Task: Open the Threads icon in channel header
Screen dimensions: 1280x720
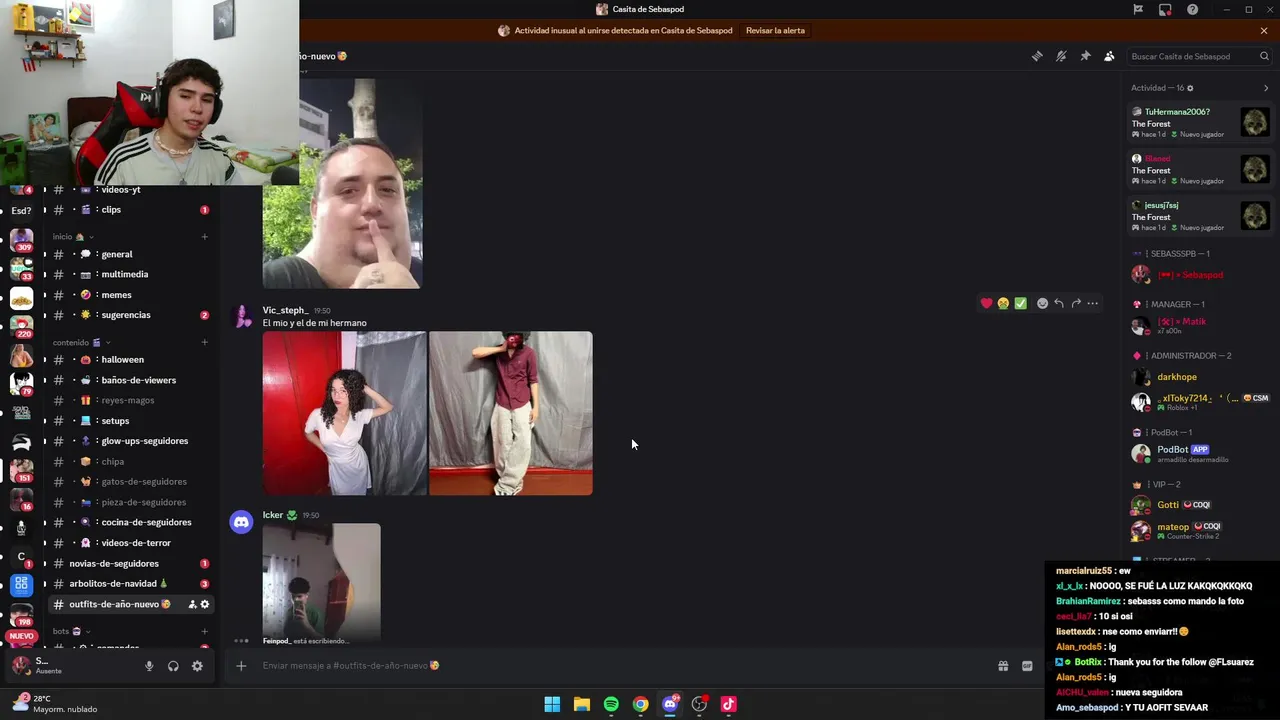Action: pos(1037,56)
